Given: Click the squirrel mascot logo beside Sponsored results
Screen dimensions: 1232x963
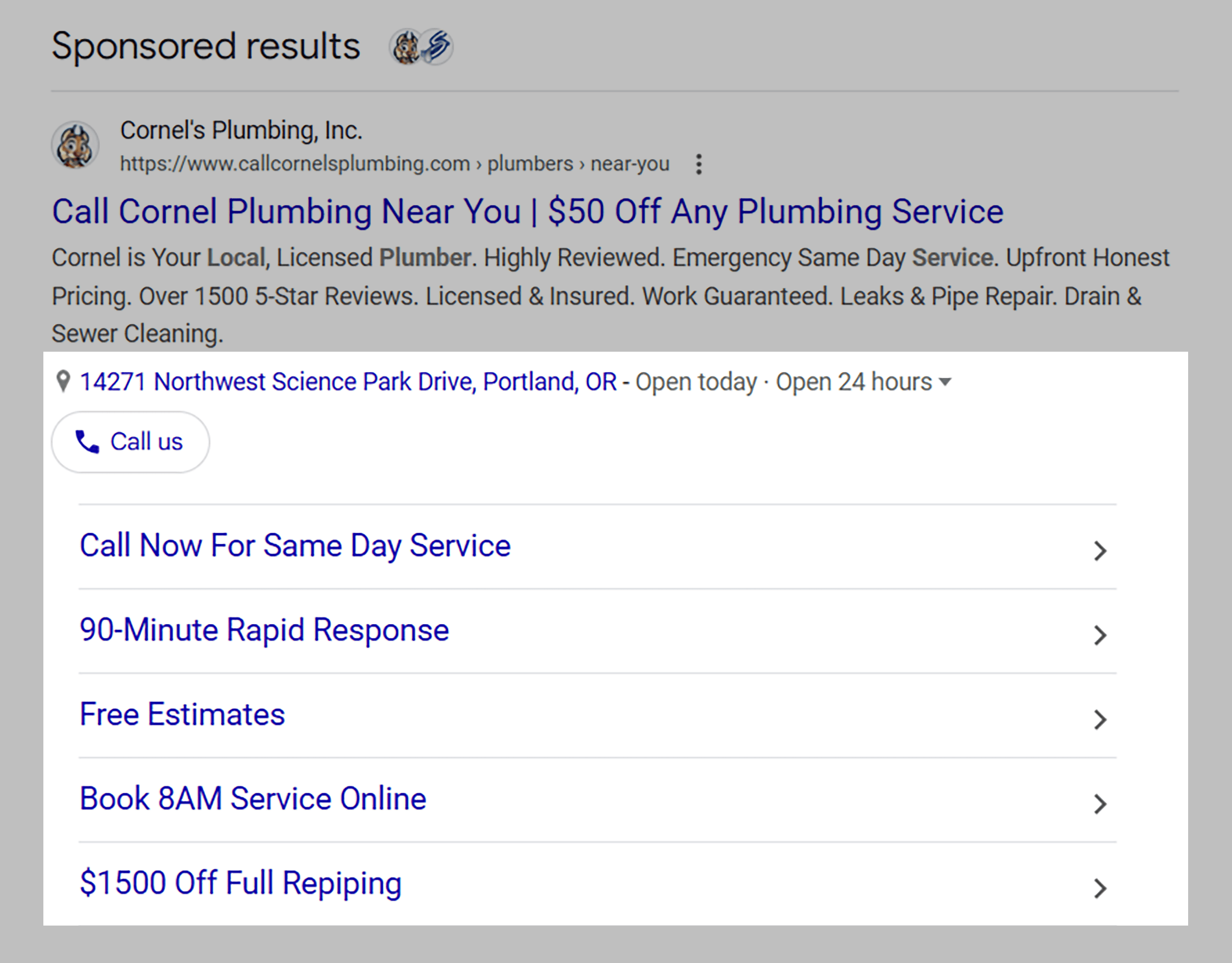Looking at the screenshot, I should [406, 47].
